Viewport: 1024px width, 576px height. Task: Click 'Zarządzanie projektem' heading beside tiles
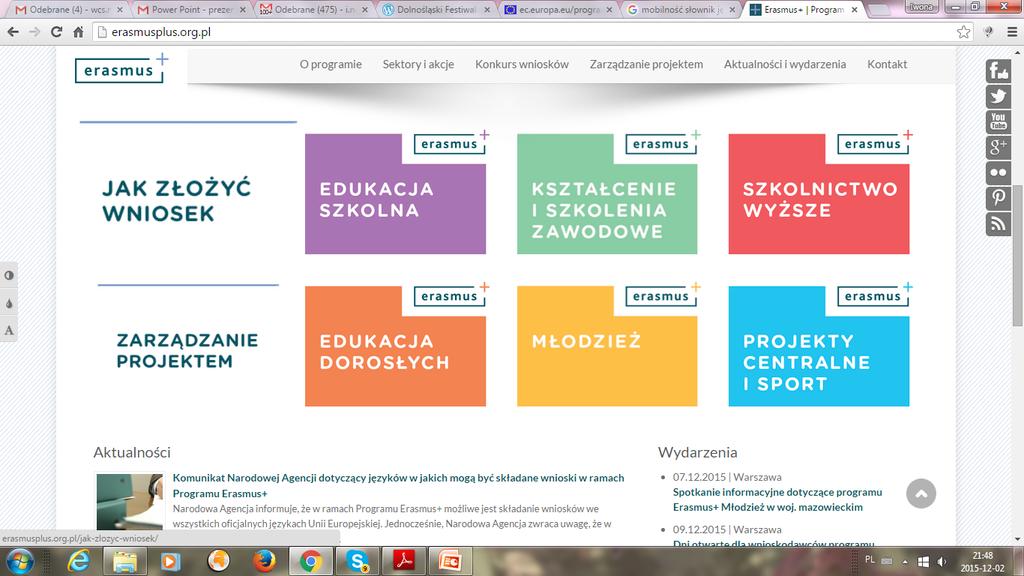pos(187,351)
